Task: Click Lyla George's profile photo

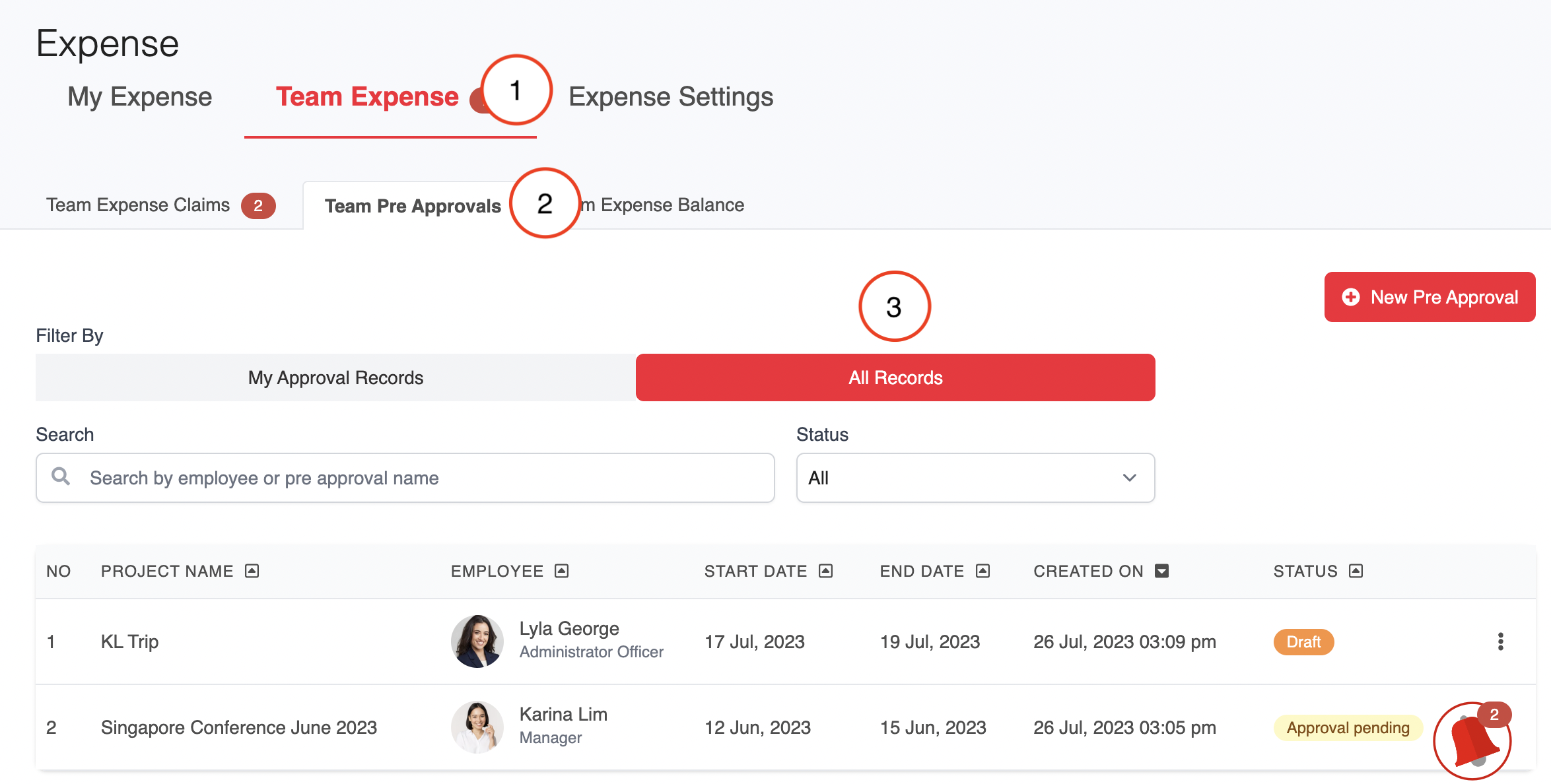Action: (477, 641)
